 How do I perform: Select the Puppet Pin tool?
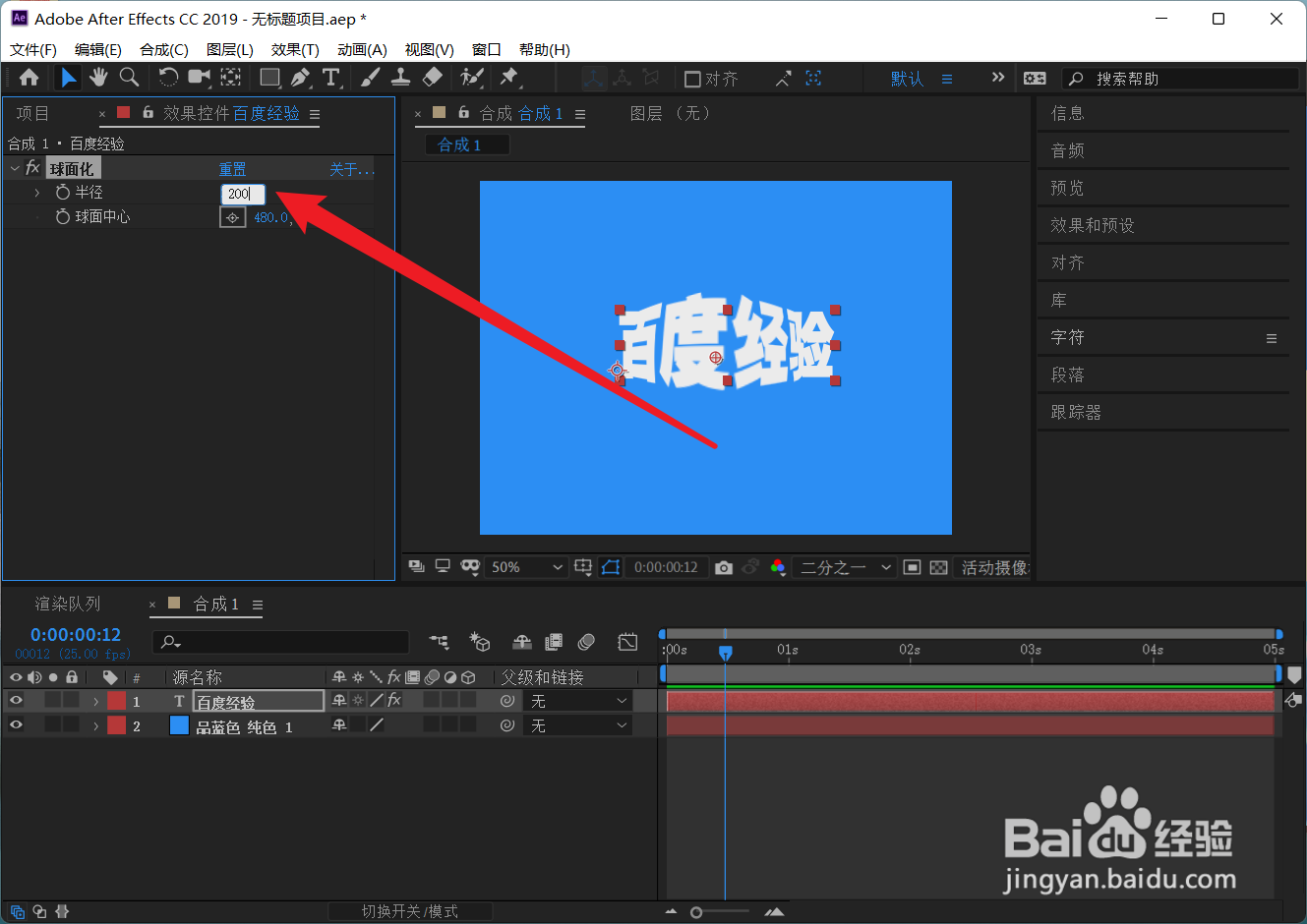point(509,78)
